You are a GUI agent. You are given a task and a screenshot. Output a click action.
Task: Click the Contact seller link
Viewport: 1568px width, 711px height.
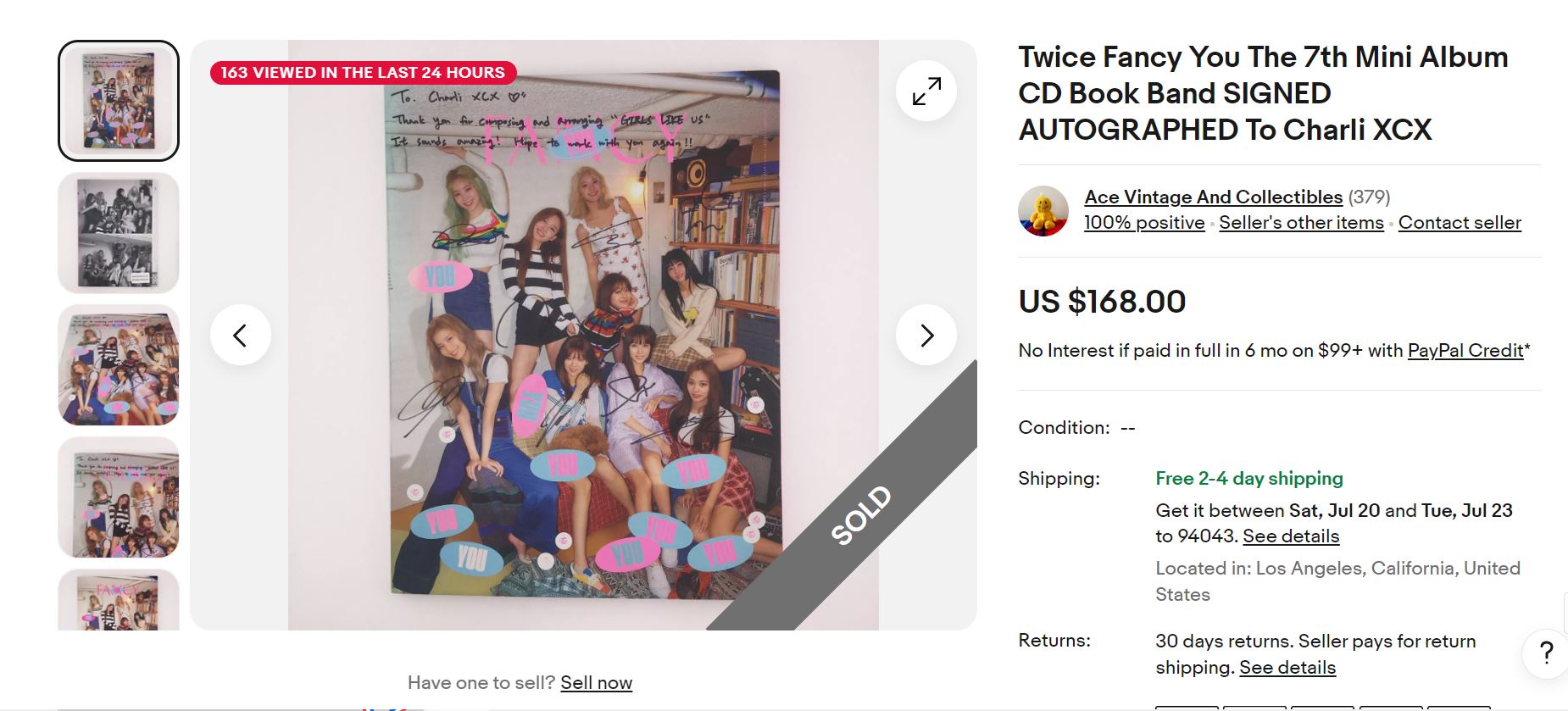[1460, 223]
